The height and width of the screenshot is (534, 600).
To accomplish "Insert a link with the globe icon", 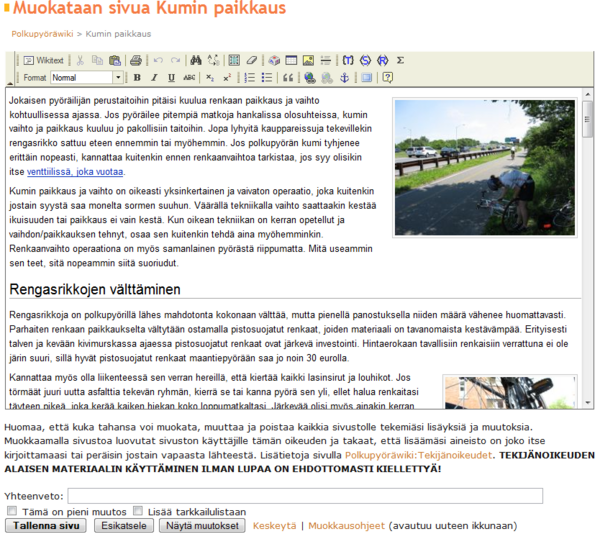I will [310, 78].
